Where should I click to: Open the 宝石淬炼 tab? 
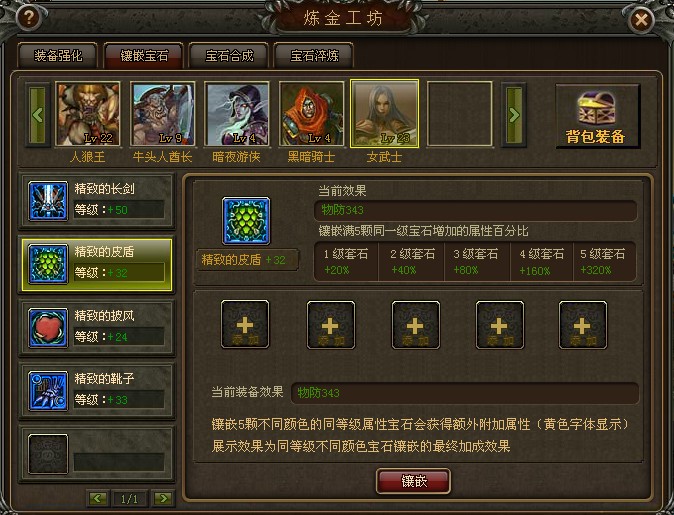click(x=314, y=55)
